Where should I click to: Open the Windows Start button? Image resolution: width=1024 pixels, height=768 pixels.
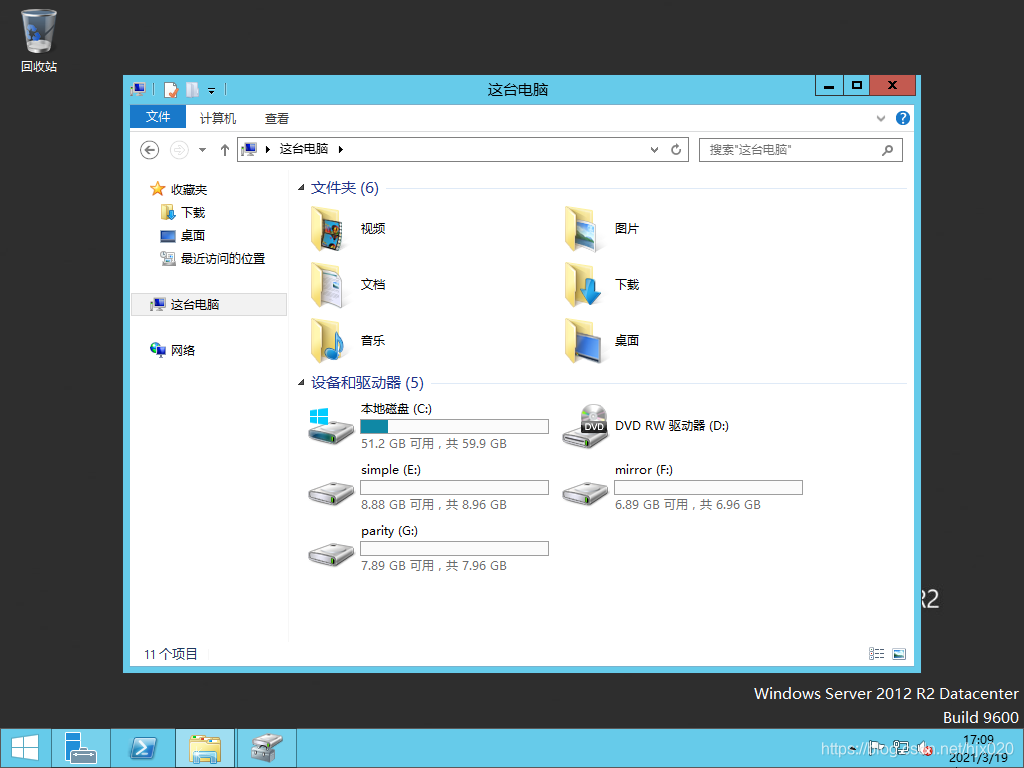click(x=25, y=748)
